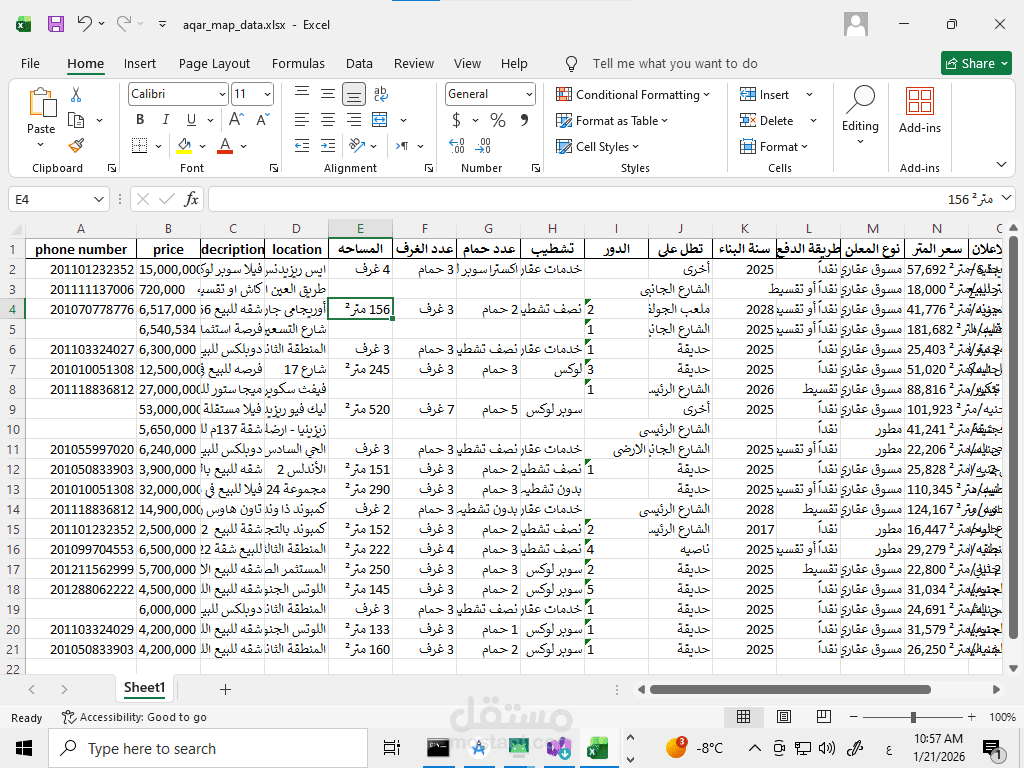Open the font size 11 dropdown
1024x768 pixels.
[267, 95]
